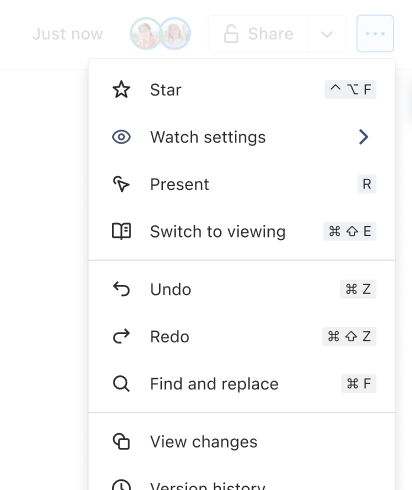This screenshot has height=490, width=412.
Task: Click the View changes overlapping shapes icon
Action: tap(121, 442)
